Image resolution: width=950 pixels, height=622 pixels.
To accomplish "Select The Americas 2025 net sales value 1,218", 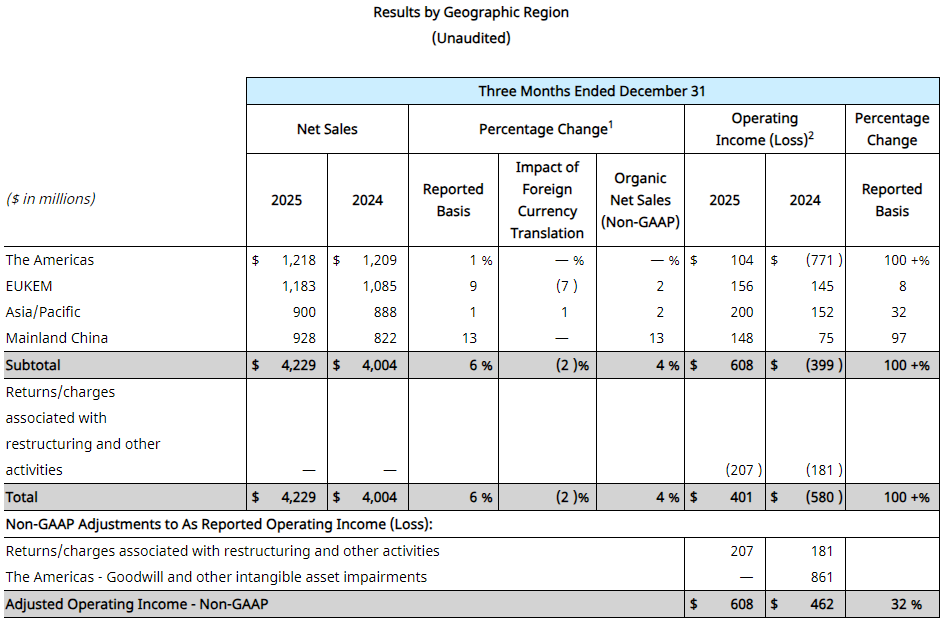I will [x=298, y=260].
